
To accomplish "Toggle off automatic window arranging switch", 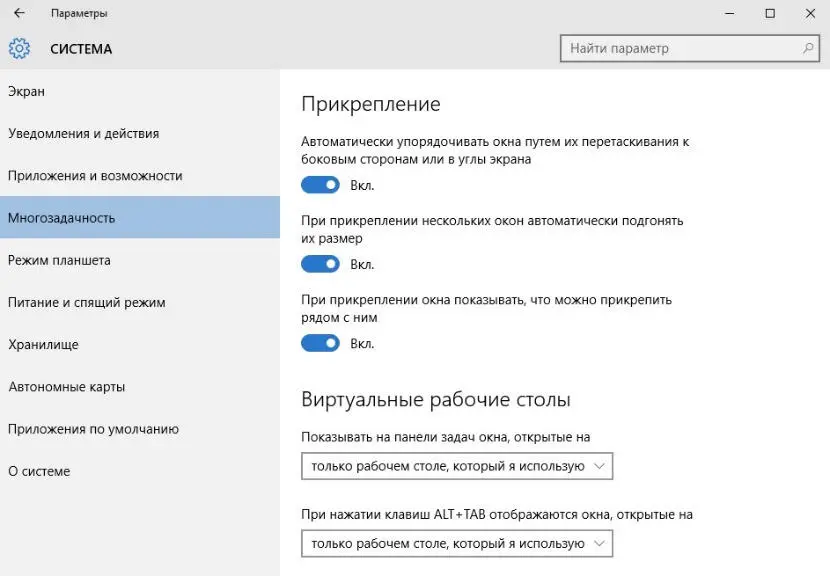I will pyautogui.click(x=320, y=185).
